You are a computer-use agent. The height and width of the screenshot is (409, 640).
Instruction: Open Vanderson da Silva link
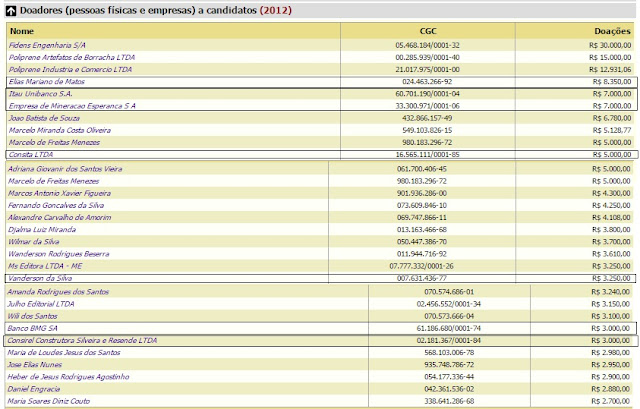(40, 278)
